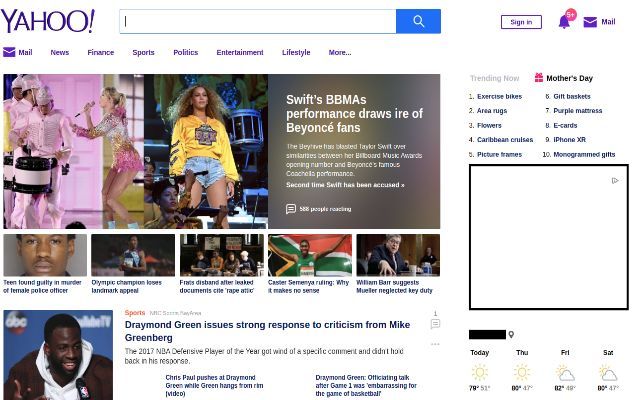Click the '588 people reacting' text
Image resolution: width=635 pixels, height=400 pixels.
tap(325, 209)
